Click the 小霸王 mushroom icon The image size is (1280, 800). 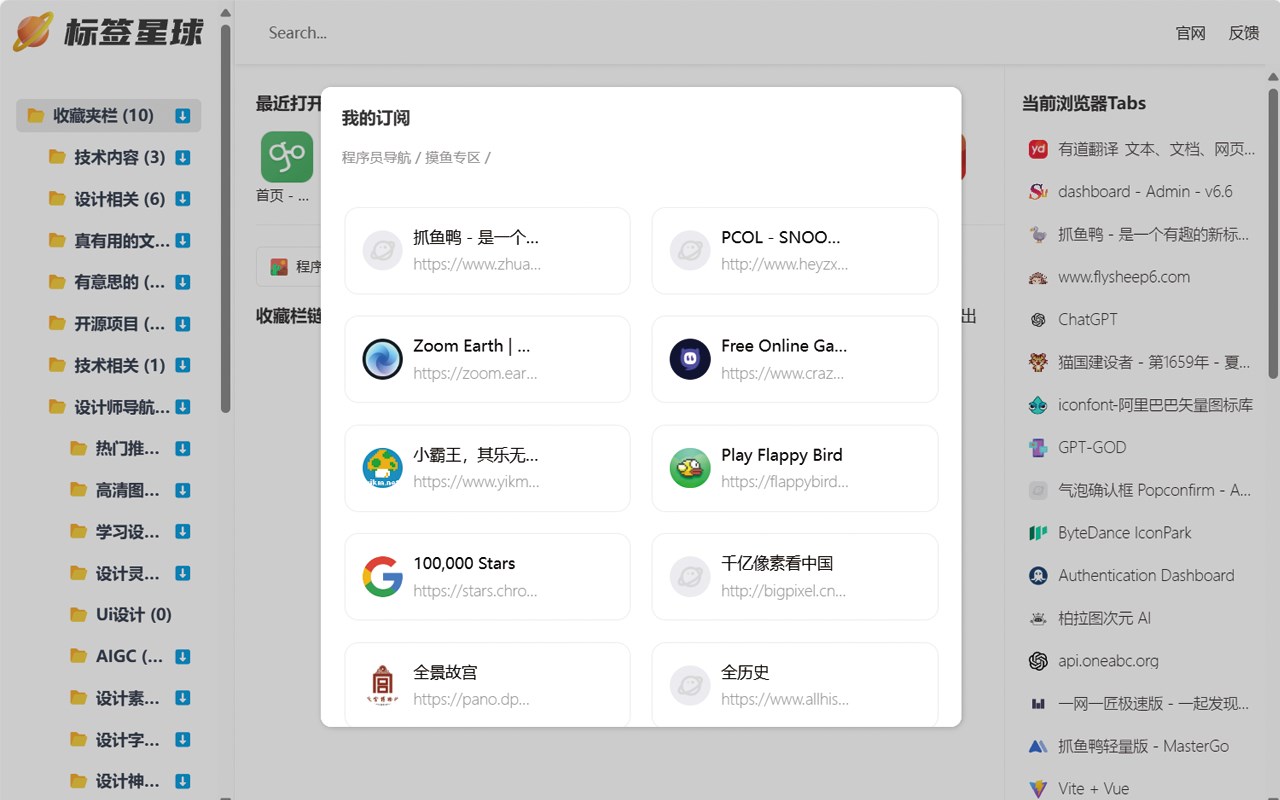pos(382,468)
